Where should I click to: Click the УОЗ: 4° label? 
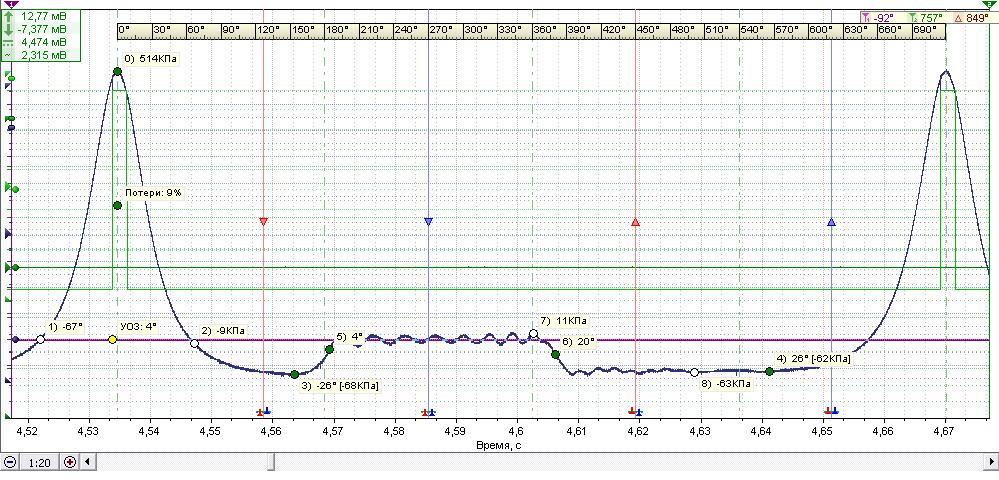[138, 326]
